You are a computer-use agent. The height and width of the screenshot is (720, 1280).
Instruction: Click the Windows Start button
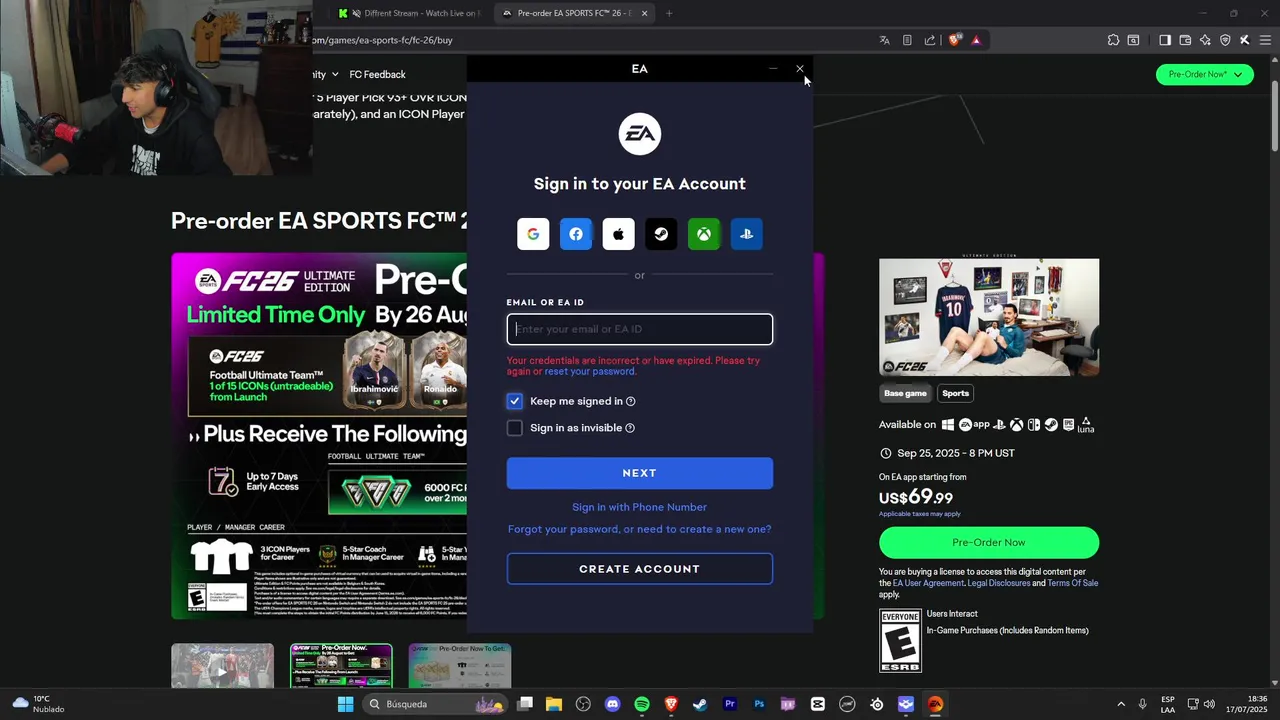[x=345, y=704]
